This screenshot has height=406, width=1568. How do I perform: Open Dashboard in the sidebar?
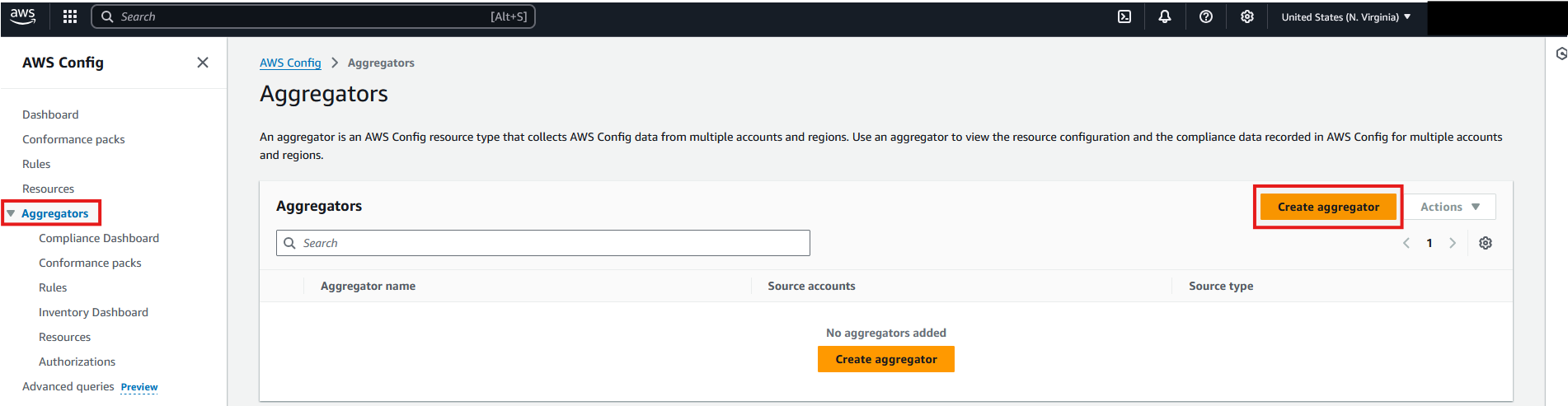[x=50, y=114]
